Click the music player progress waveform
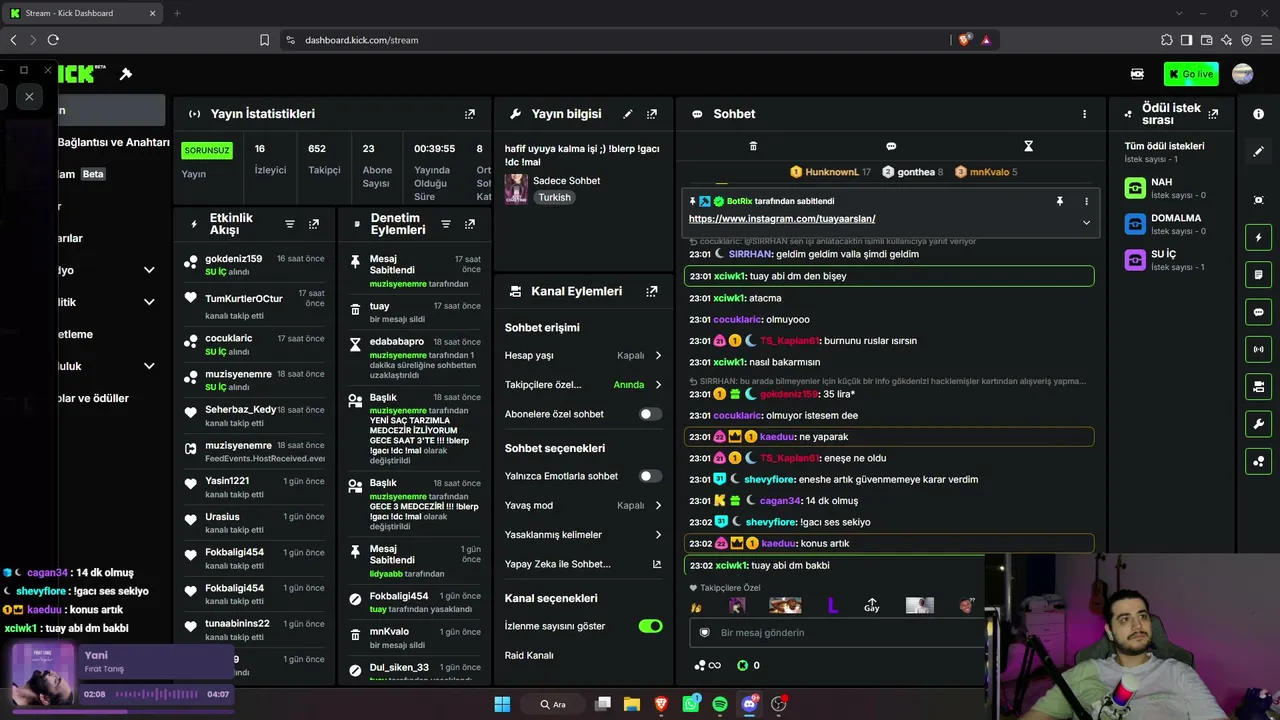Viewport: 1280px width, 720px height. pos(156,694)
